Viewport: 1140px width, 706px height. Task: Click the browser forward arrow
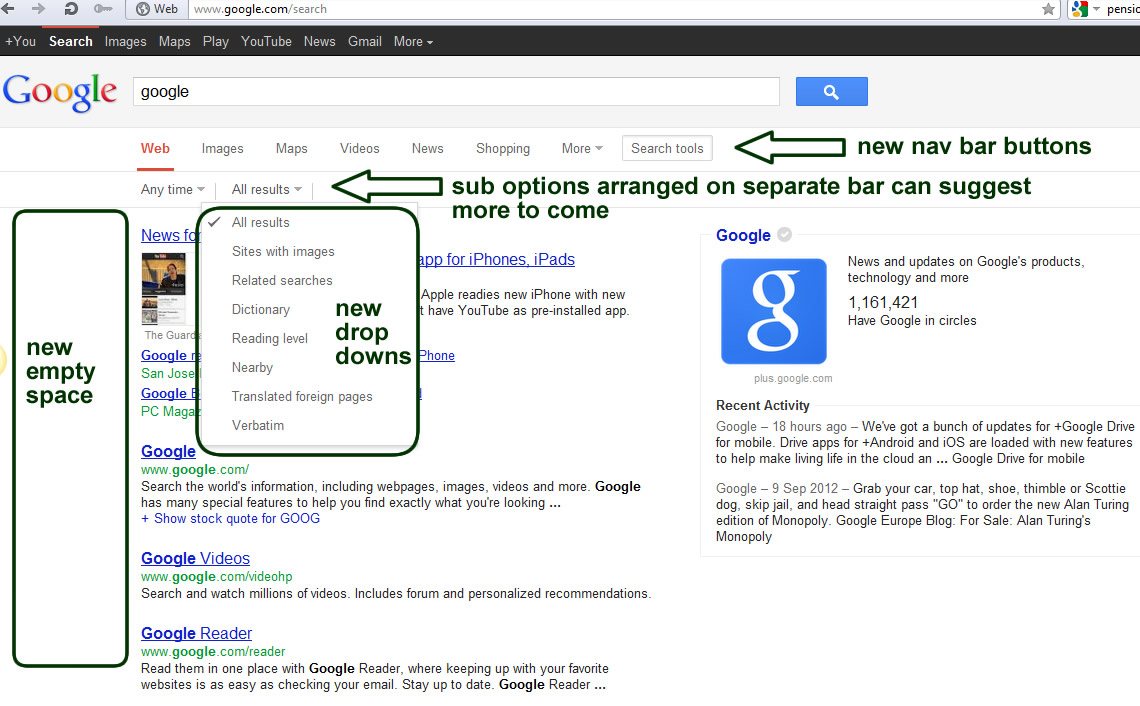39,9
